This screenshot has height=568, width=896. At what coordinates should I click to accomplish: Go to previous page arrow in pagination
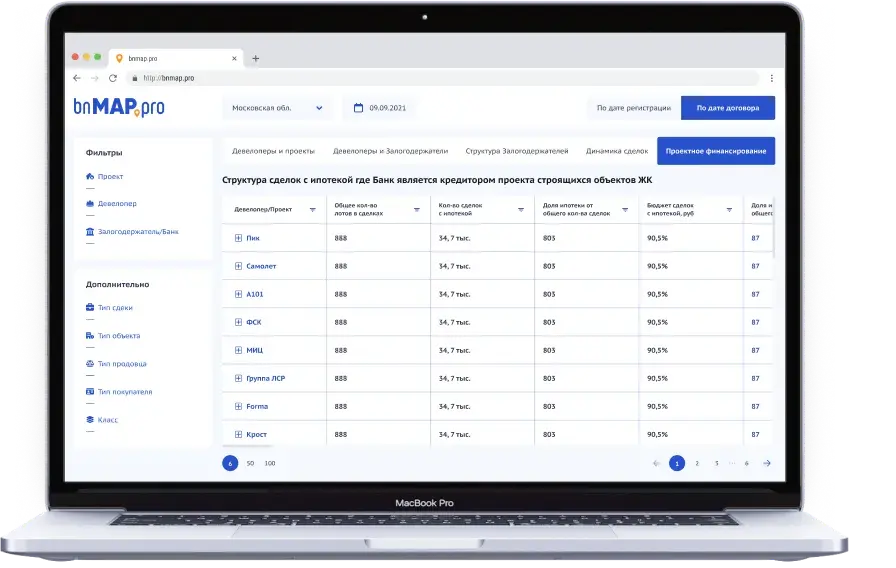pyautogui.click(x=656, y=463)
